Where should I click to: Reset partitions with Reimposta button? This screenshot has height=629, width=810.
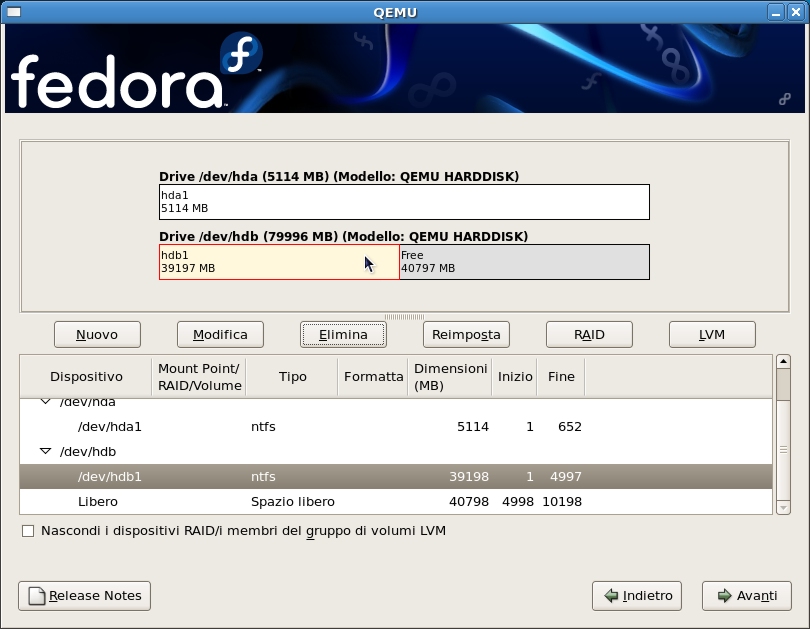(x=466, y=335)
